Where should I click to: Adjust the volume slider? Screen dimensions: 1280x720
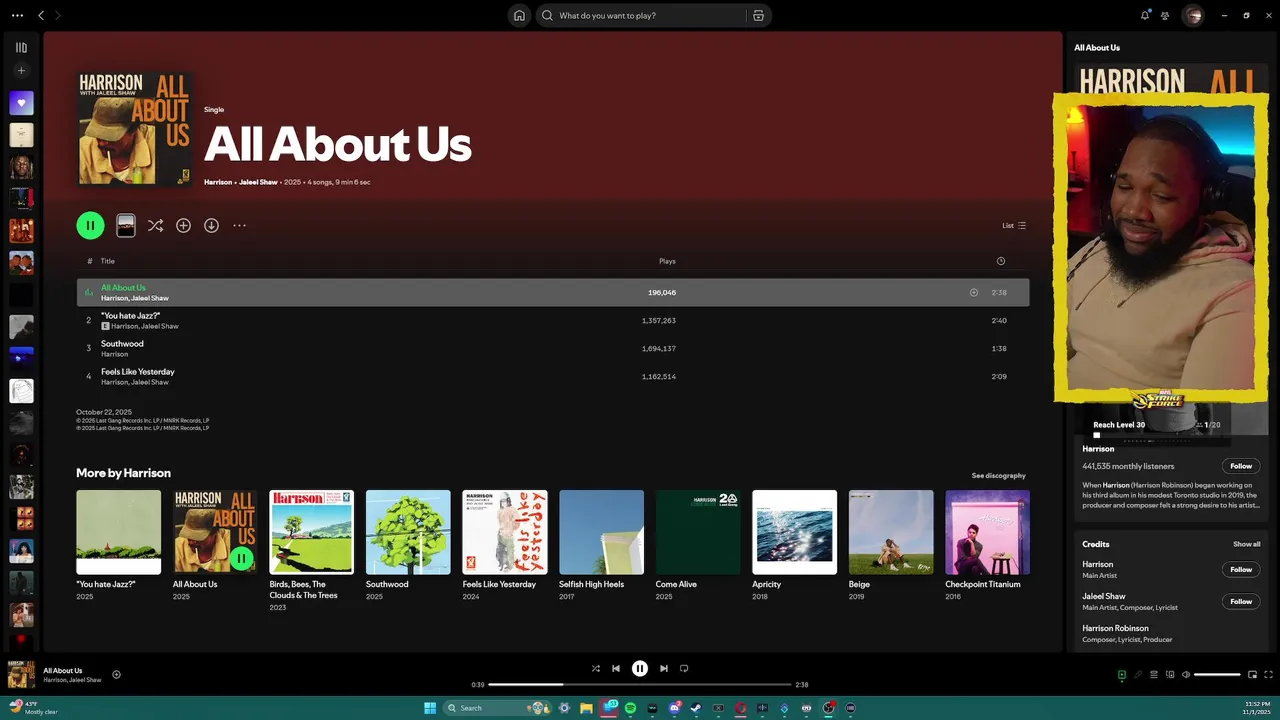coord(1217,675)
